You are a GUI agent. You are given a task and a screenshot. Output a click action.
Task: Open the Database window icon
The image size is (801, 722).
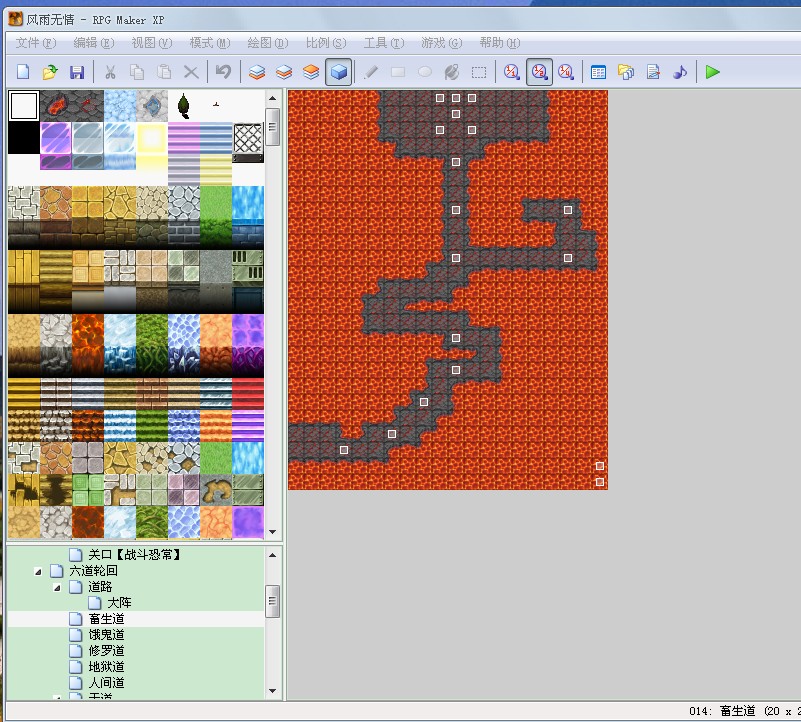coord(598,72)
